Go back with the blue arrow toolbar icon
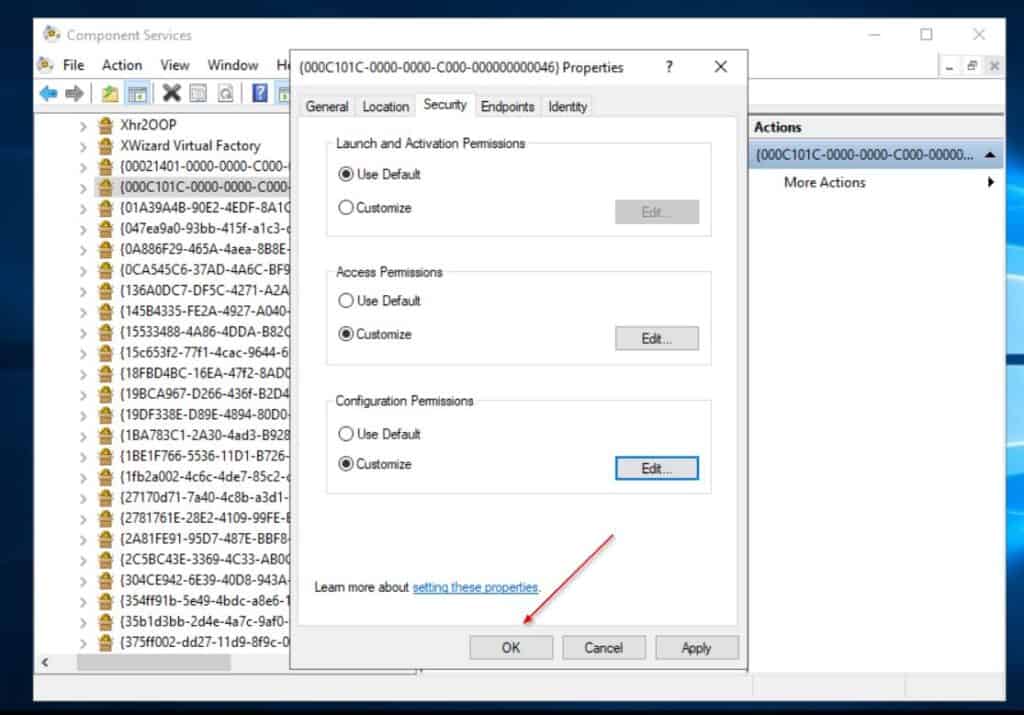The width and height of the screenshot is (1024, 715). click(x=48, y=93)
